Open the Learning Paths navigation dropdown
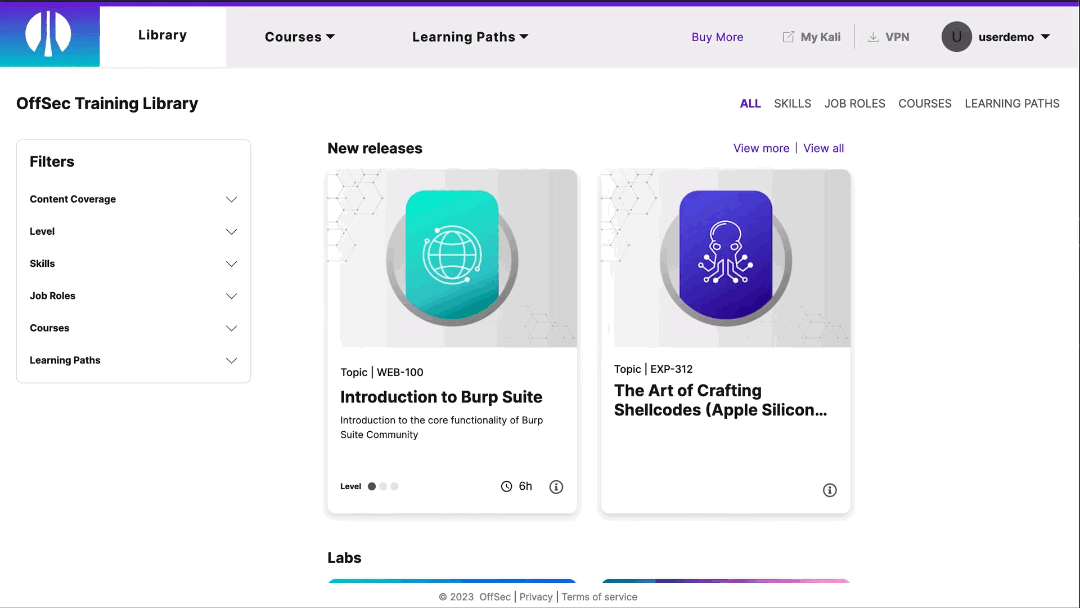The image size is (1080, 608). click(470, 36)
